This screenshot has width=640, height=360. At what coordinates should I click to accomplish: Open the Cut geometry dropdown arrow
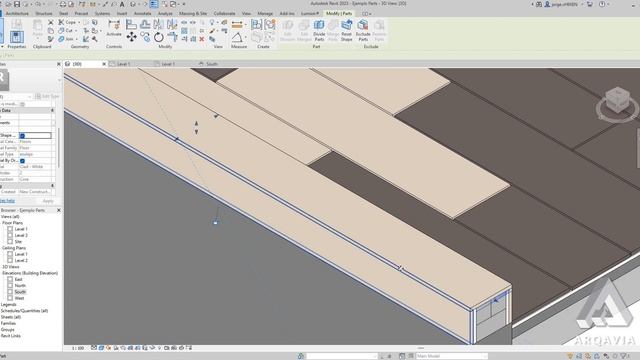(x=76, y=31)
